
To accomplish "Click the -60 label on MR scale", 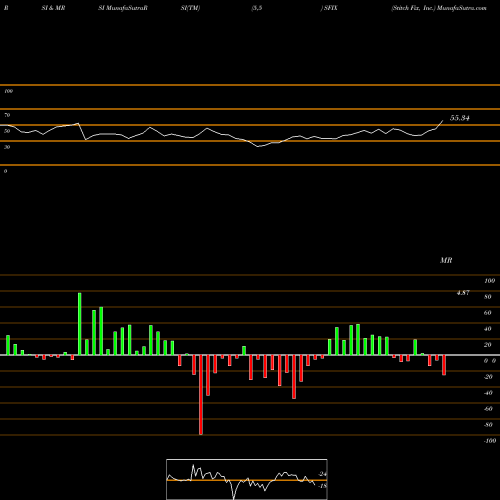I will point(488,409).
